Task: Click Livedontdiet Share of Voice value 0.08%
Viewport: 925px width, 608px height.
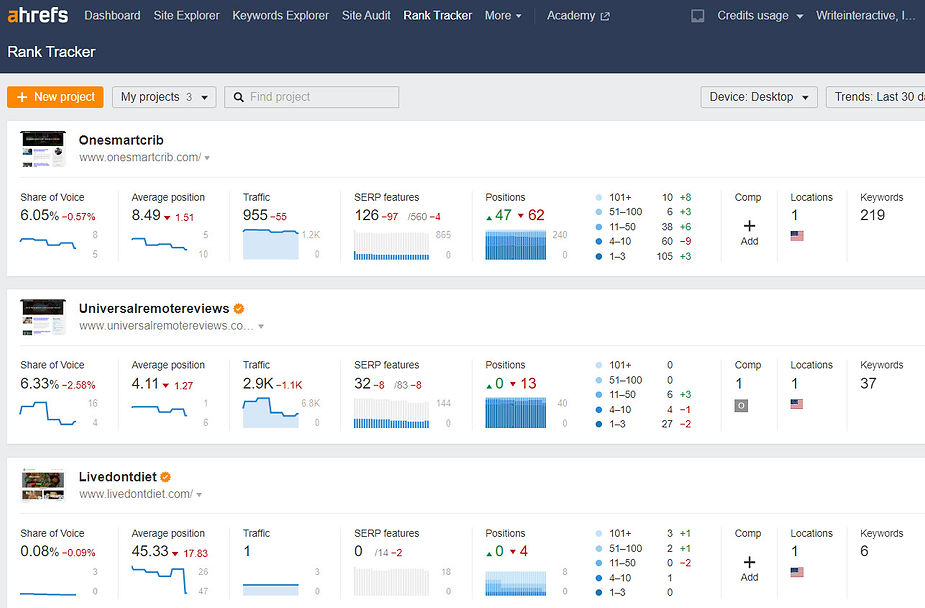Action: pos(40,551)
